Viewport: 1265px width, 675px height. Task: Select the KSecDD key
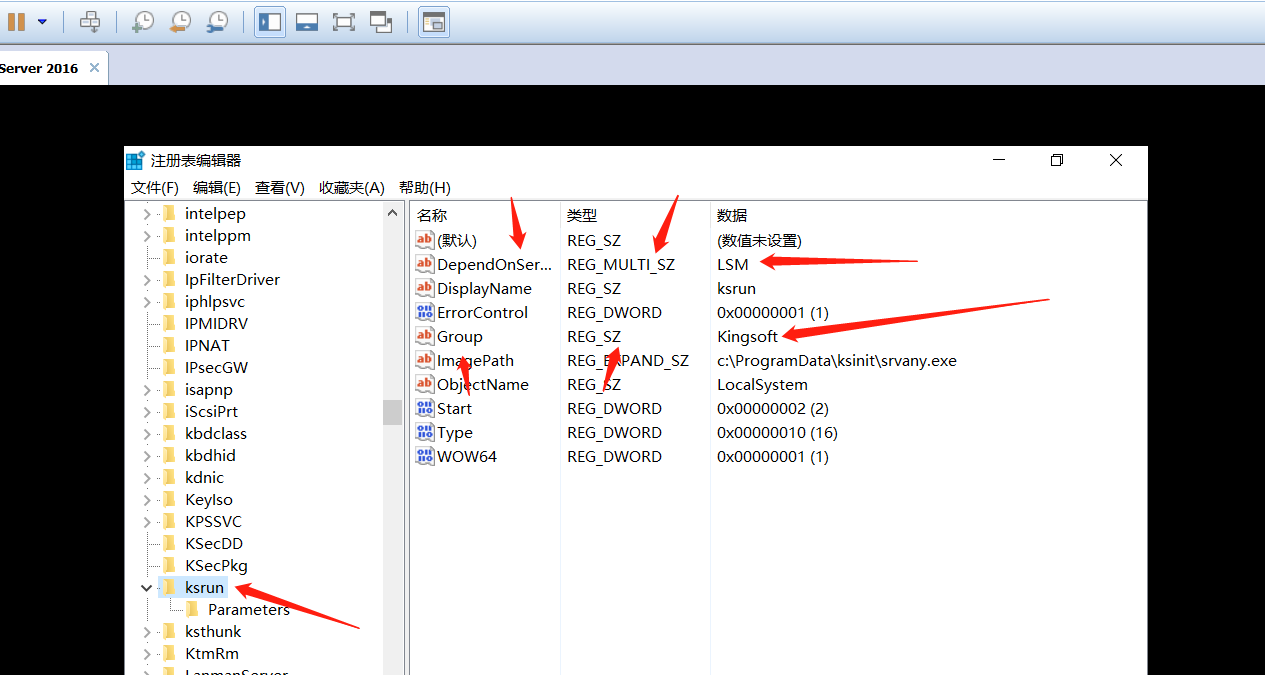[213, 544]
